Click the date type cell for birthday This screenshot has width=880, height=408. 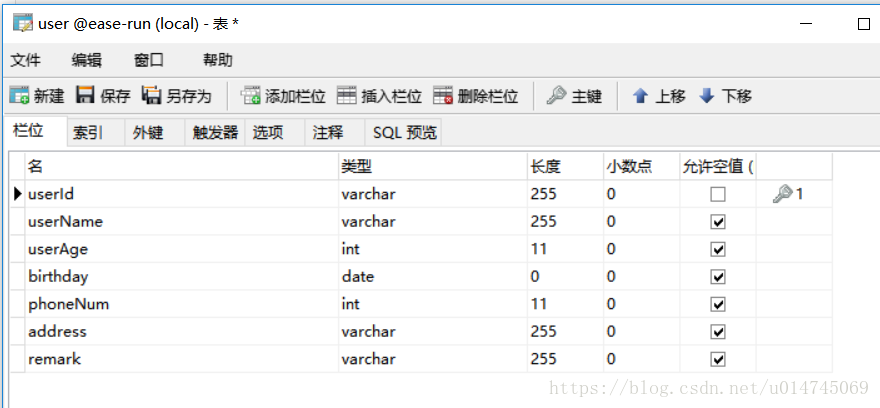point(433,277)
